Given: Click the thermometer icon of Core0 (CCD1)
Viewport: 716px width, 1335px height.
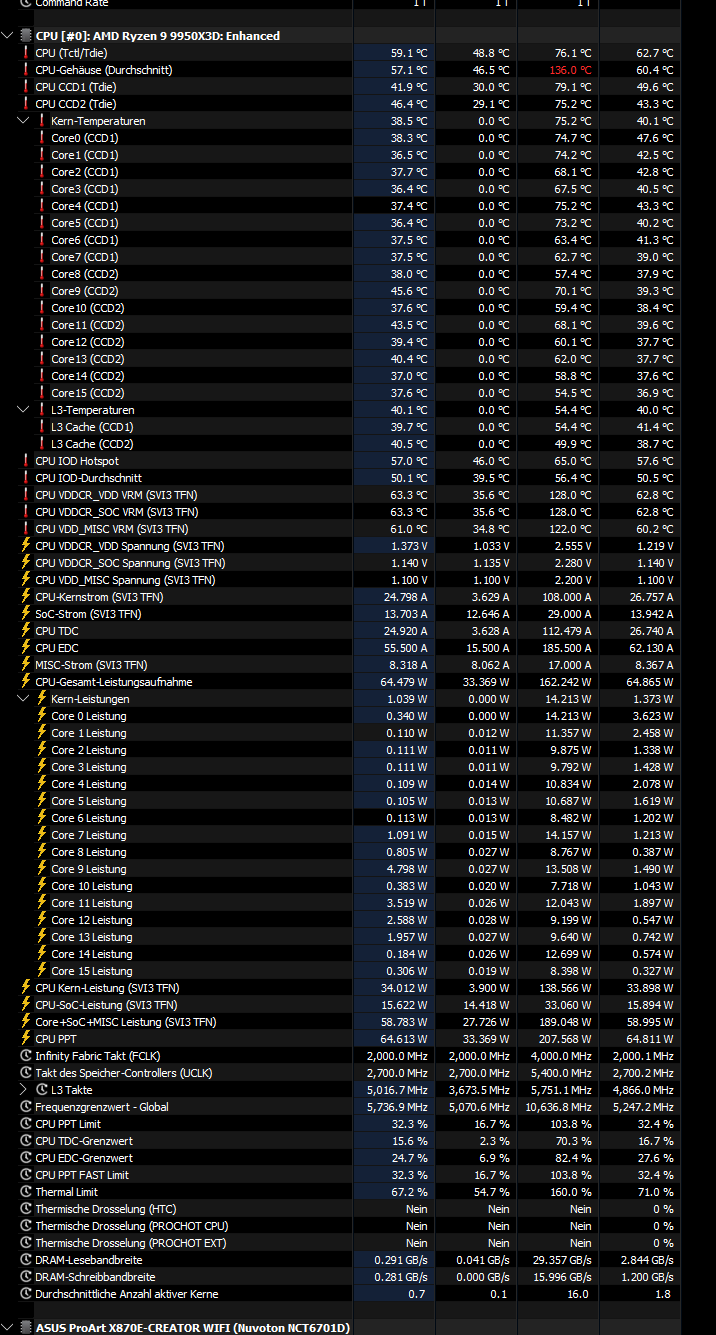Looking at the screenshot, I should click(41, 138).
